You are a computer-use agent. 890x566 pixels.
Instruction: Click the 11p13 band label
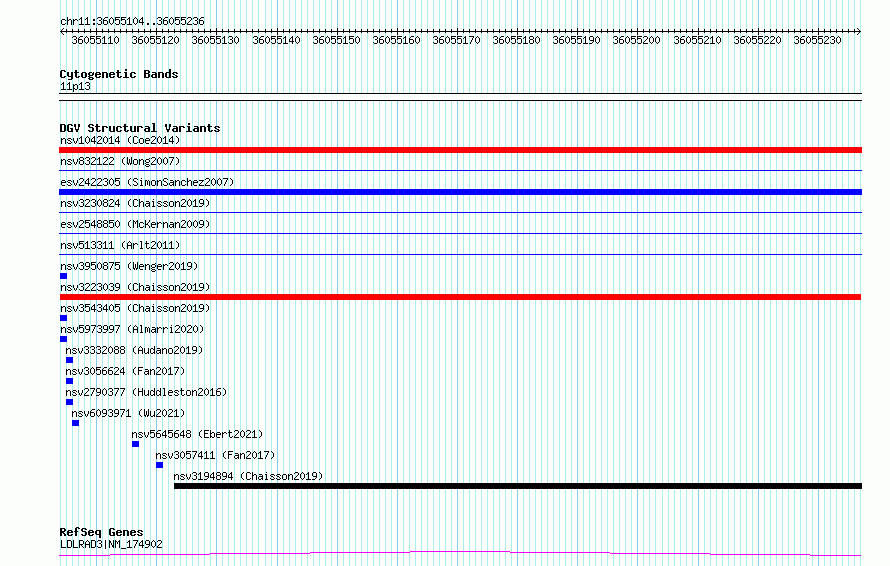coord(75,86)
